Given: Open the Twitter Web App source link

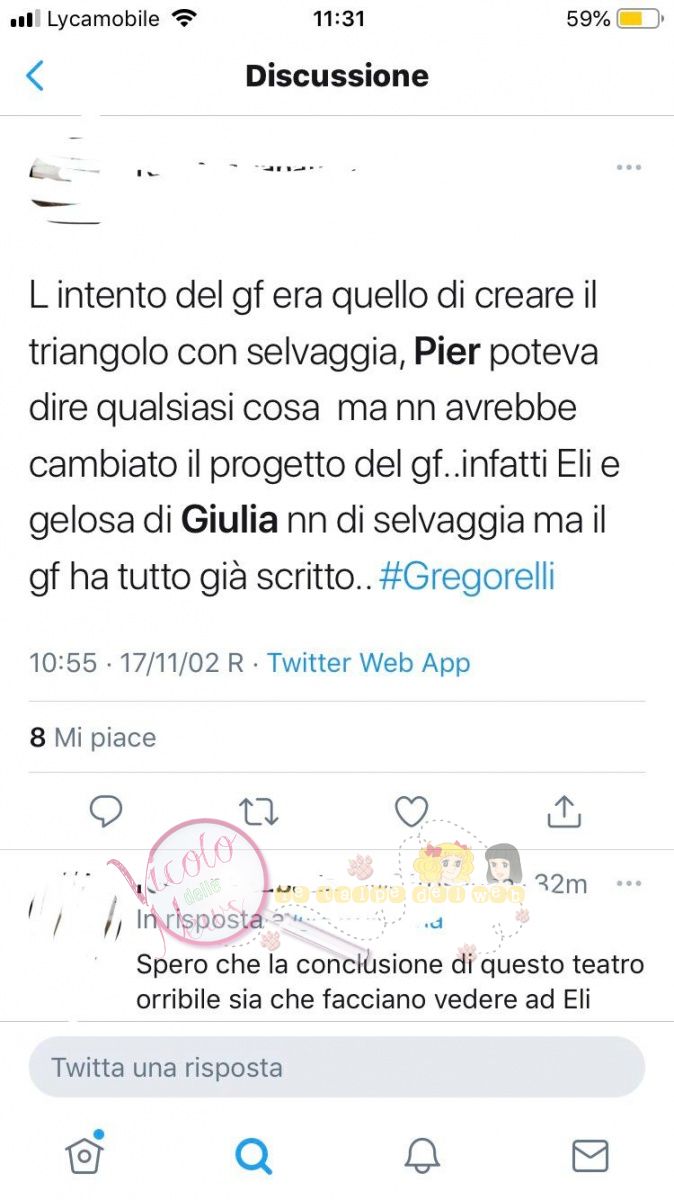Looking at the screenshot, I should (368, 662).
